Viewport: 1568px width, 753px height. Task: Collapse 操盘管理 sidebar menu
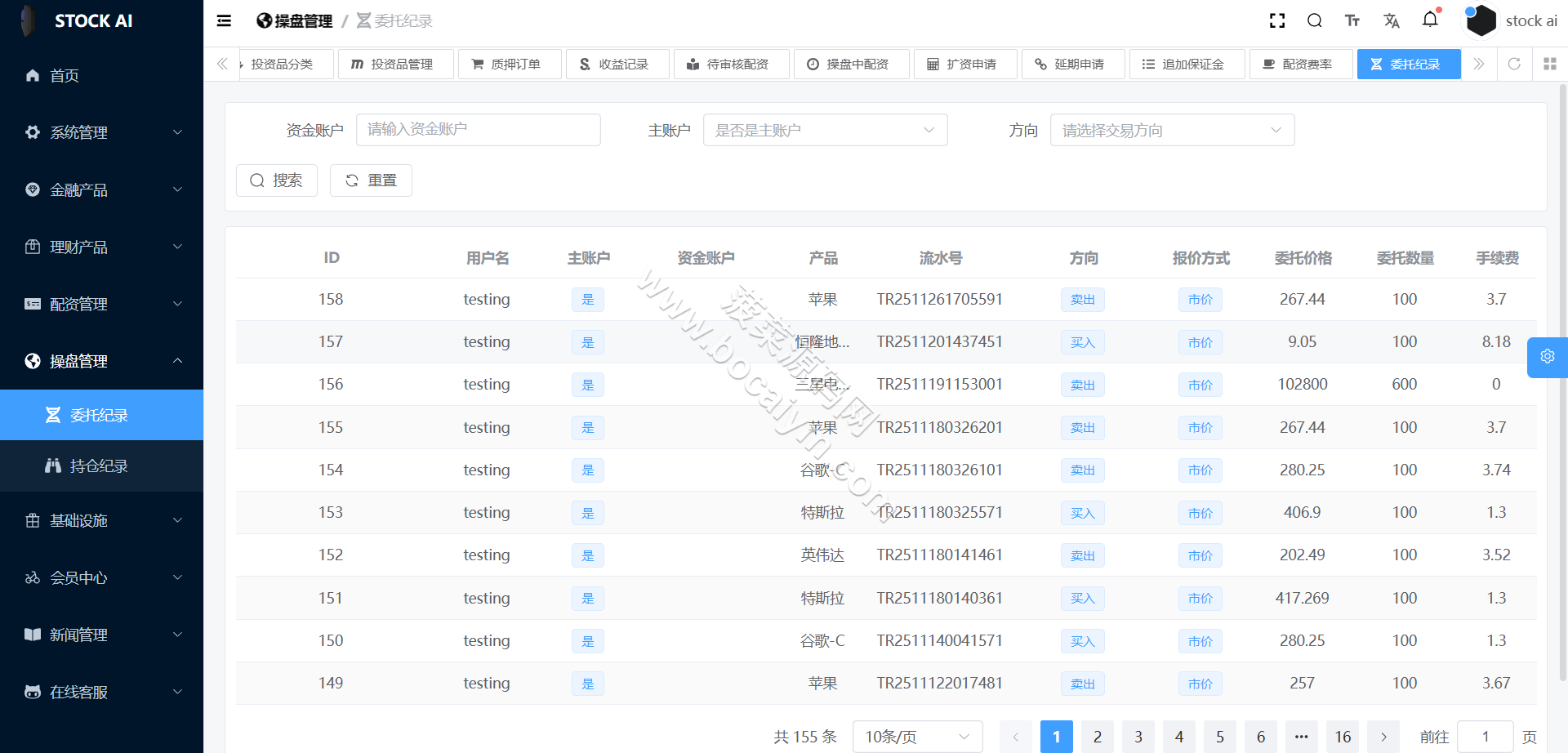[101, 361]
